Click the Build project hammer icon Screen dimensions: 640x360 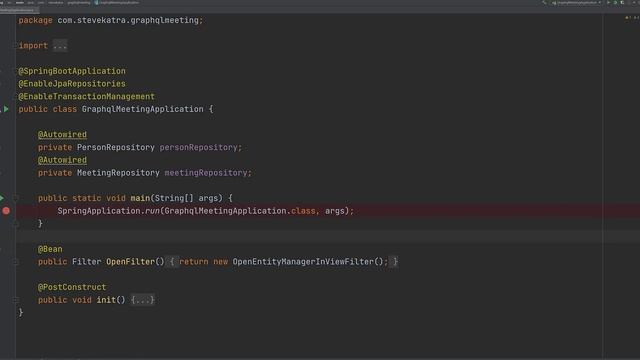point(544,2)
